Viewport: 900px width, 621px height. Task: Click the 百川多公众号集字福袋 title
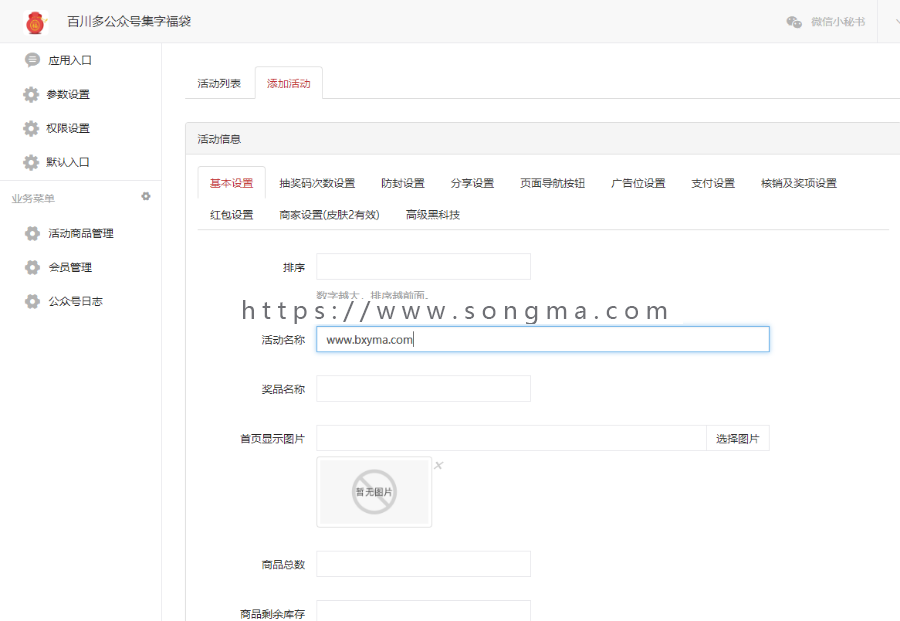tap(129, 21)
